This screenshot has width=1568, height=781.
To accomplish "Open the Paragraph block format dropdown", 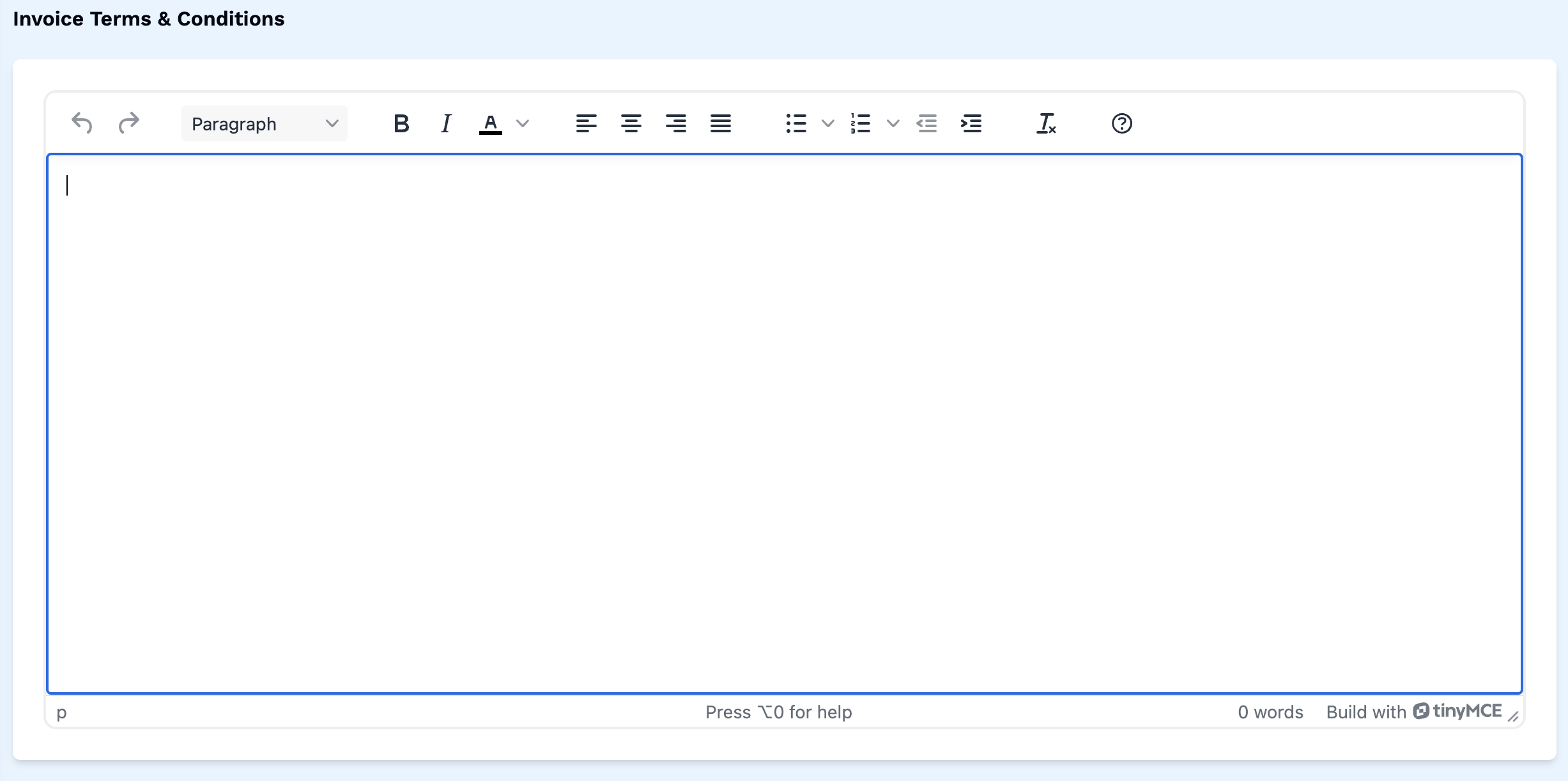I will (265, 123).
